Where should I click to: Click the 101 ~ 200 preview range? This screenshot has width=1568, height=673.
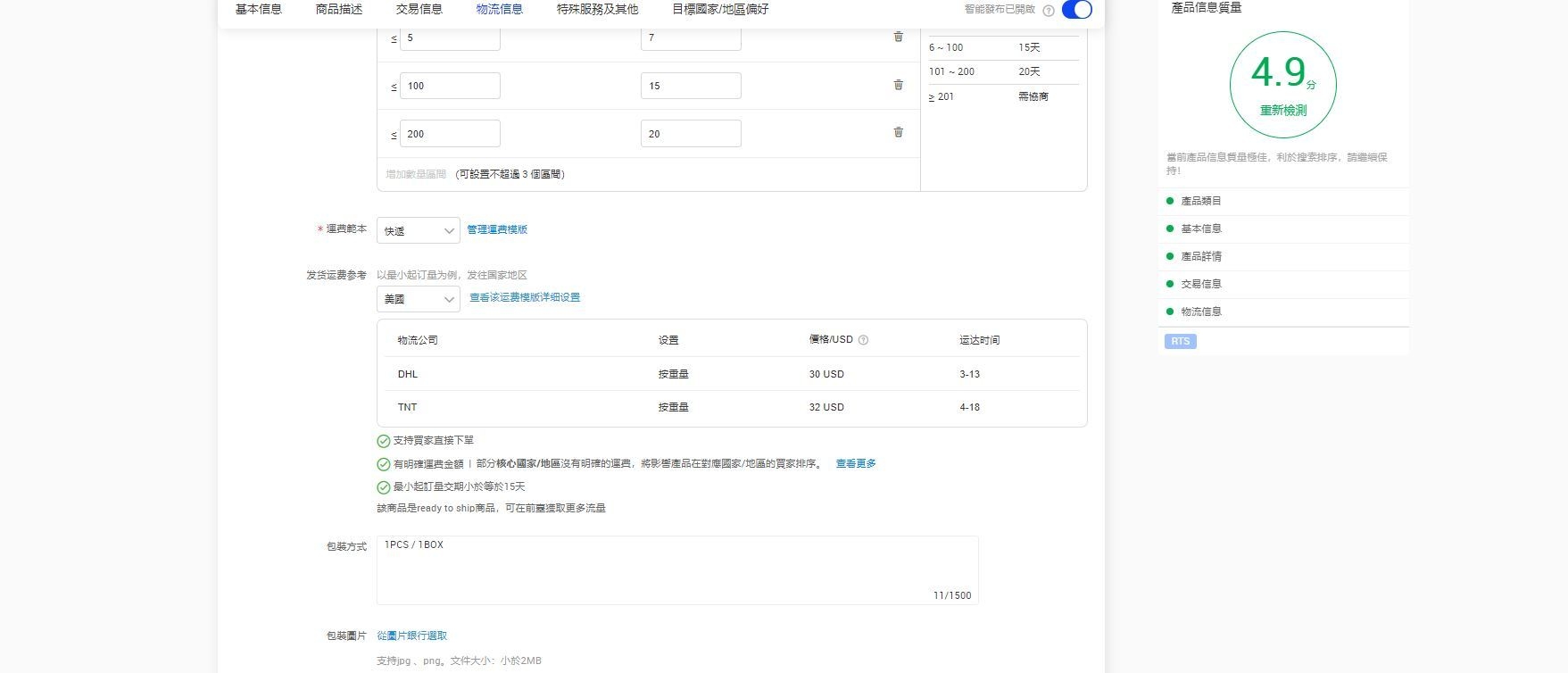click(x=952, y=71)
